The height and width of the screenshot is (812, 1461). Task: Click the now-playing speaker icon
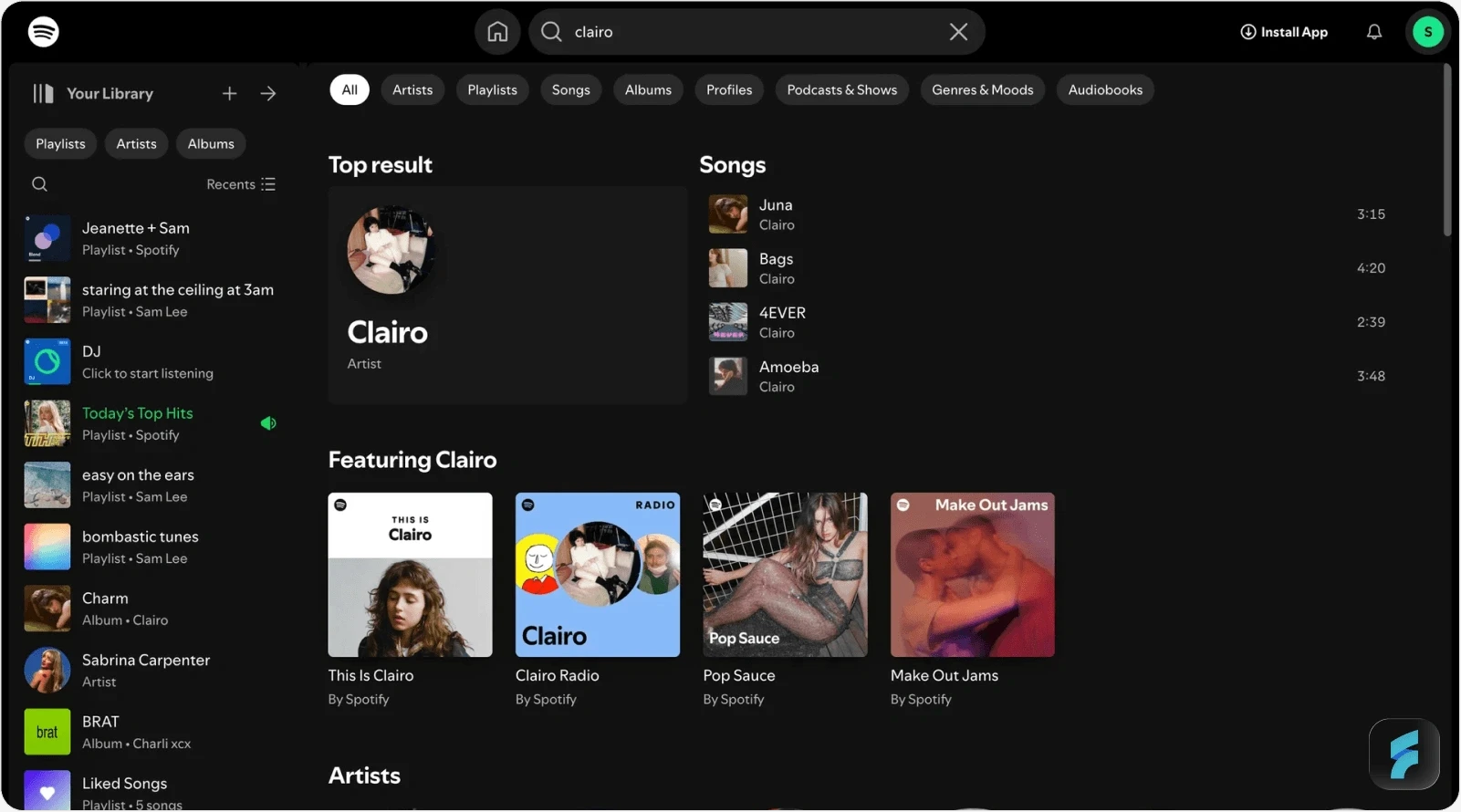(268, 423)
